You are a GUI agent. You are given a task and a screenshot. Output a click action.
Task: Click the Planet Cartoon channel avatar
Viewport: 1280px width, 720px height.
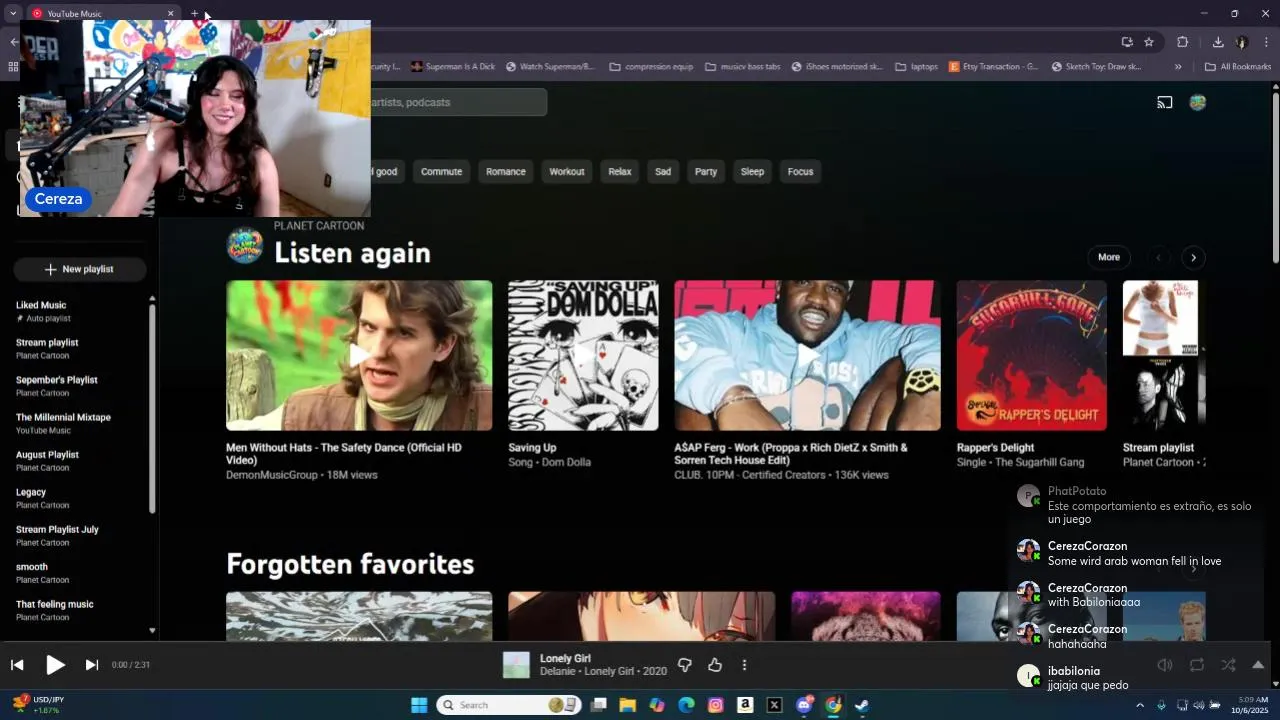[x=245, y=246]
